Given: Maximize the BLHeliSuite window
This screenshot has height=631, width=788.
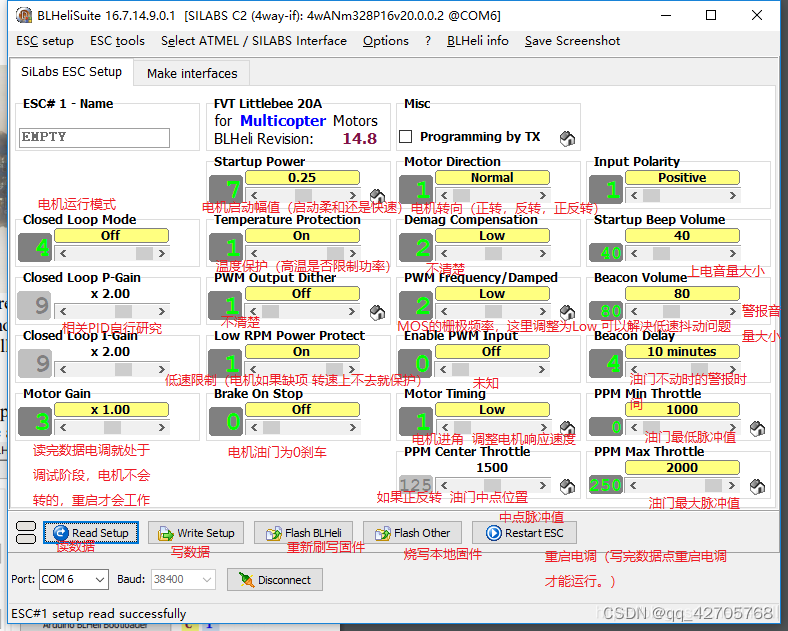Looking at the screenshot, I should pyautogui.click(x=711, y=16).
